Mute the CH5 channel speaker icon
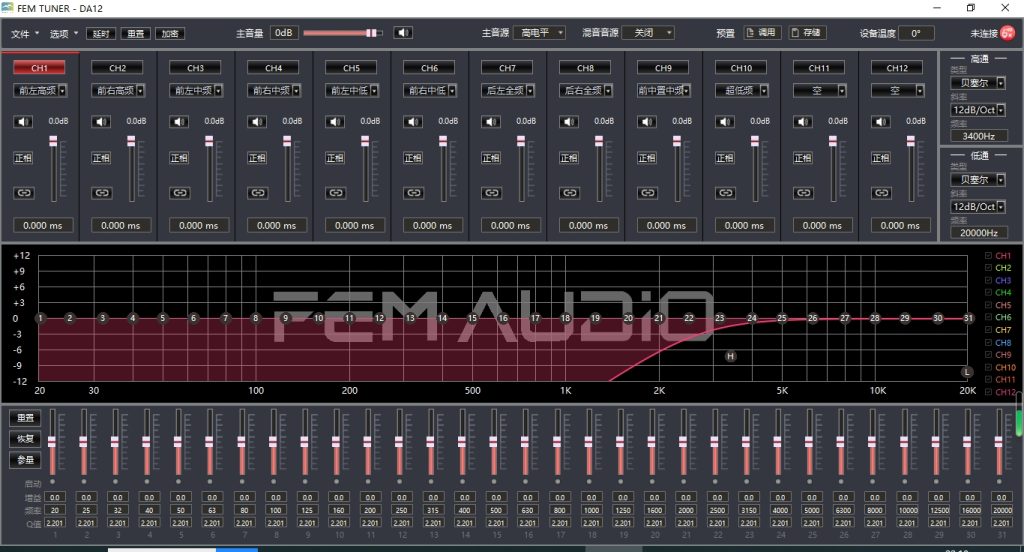 tap(334, 122)
